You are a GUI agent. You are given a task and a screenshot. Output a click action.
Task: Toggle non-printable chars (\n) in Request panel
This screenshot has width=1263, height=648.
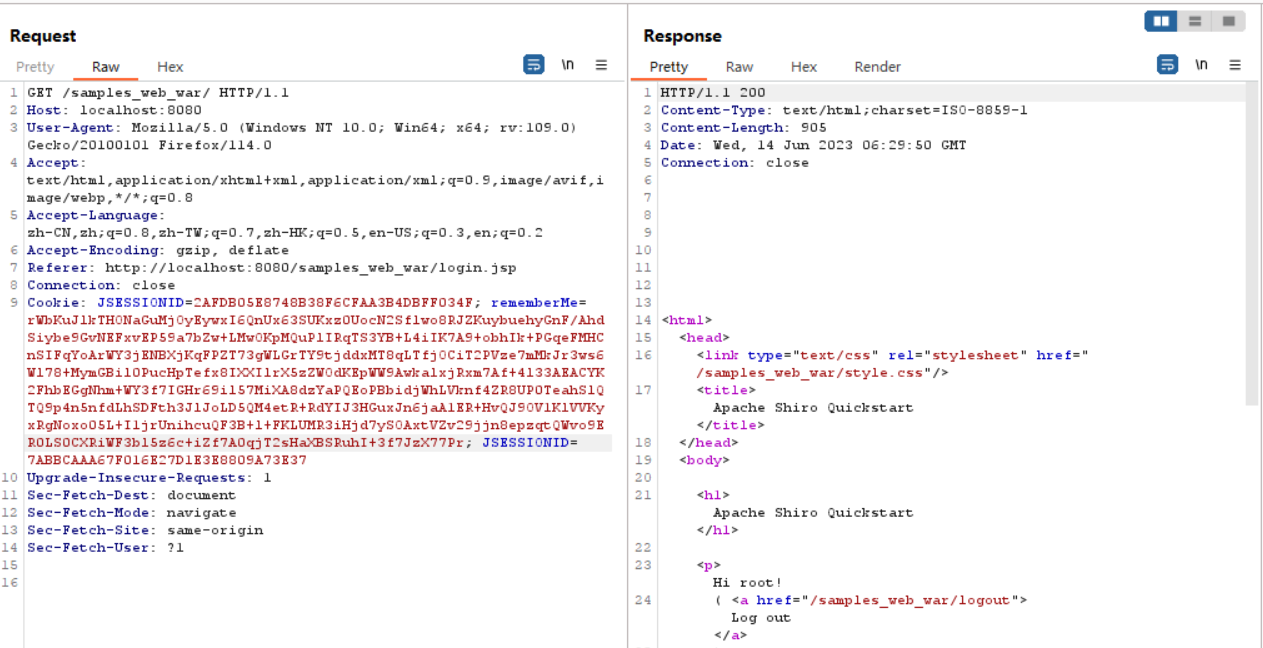pos(568,65)
